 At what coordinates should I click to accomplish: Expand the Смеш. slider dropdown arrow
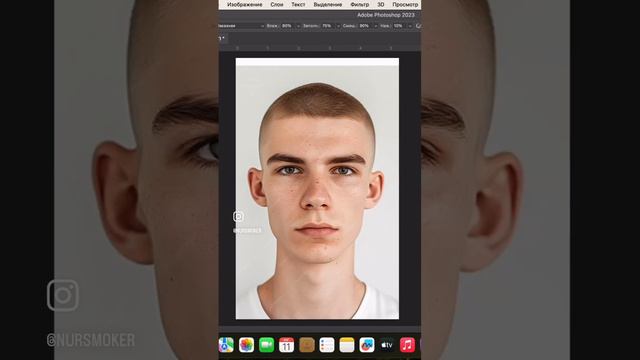coord(376,26)
